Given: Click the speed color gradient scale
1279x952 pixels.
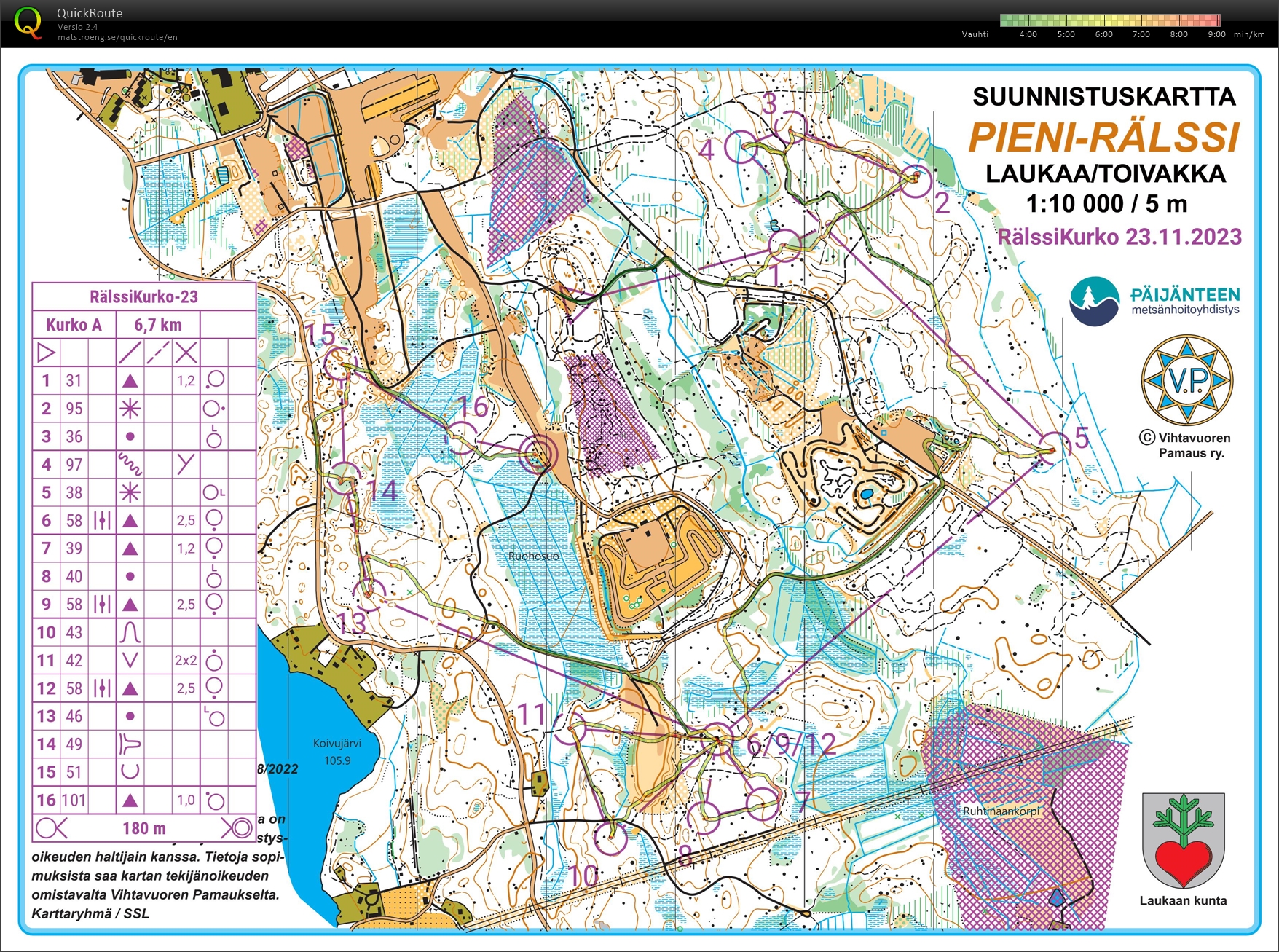Looking at the screenshot, I should pyautogui.click(x=1109, y=20).
